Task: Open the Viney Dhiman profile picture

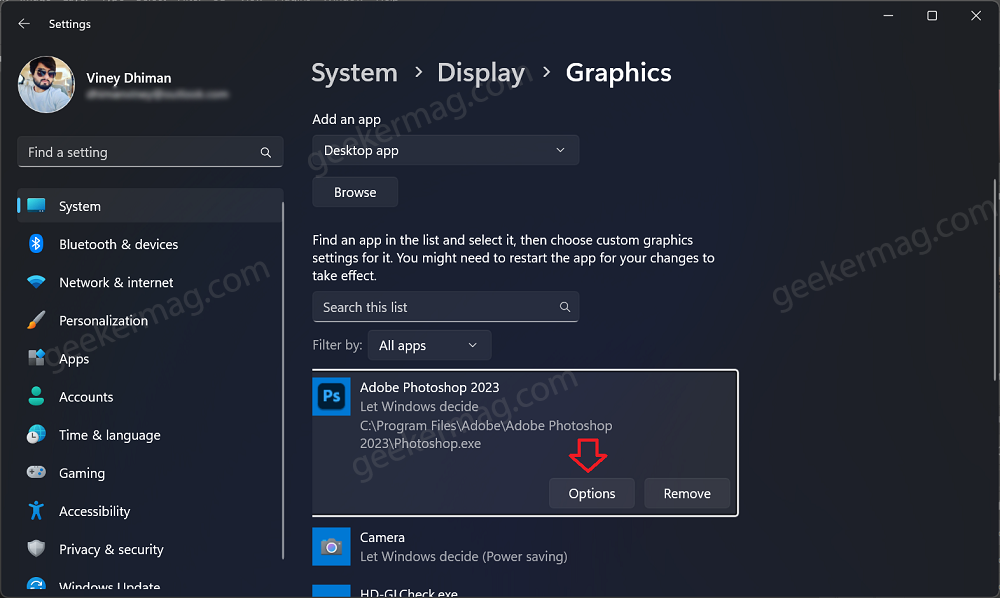Action: (46, 84)
